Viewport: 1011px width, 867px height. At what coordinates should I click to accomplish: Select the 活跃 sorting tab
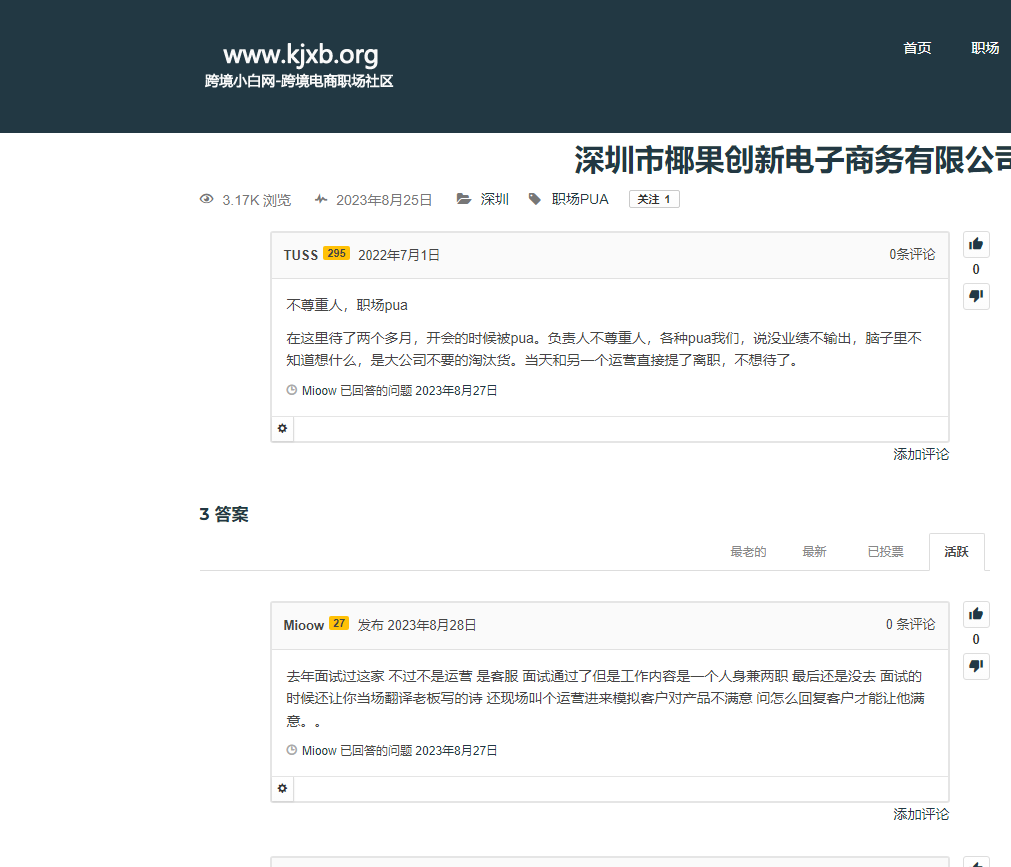tap(956, 552)
